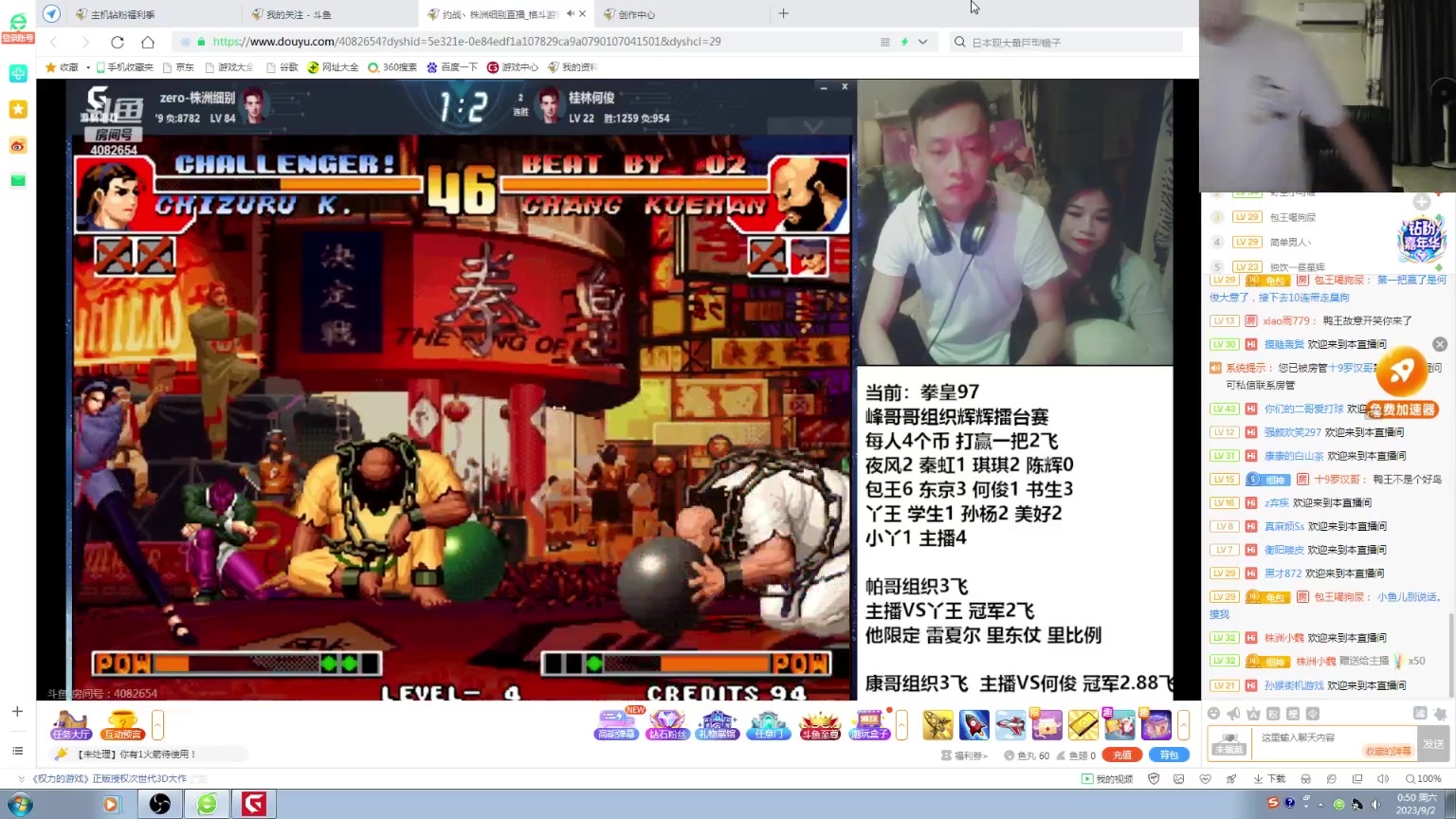The width and height of the screenshot is (1456, 819).
Task: Expand the left activity panel arrow
Action: coord(157,725)
